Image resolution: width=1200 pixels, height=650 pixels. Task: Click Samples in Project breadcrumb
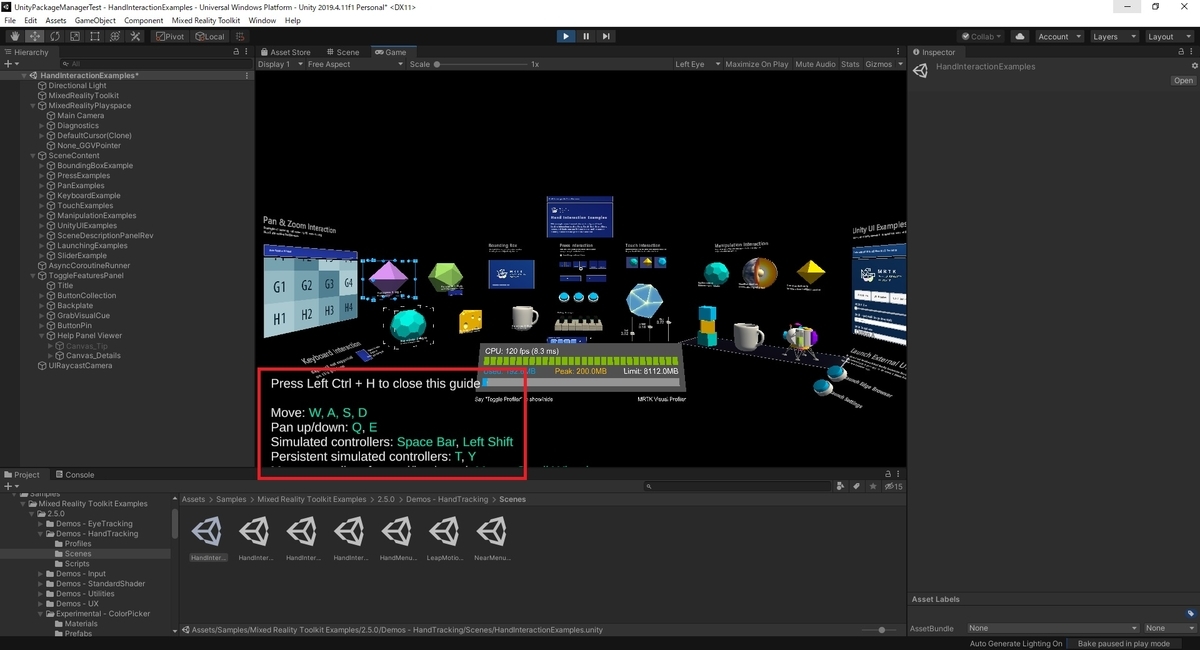point(231,499)
